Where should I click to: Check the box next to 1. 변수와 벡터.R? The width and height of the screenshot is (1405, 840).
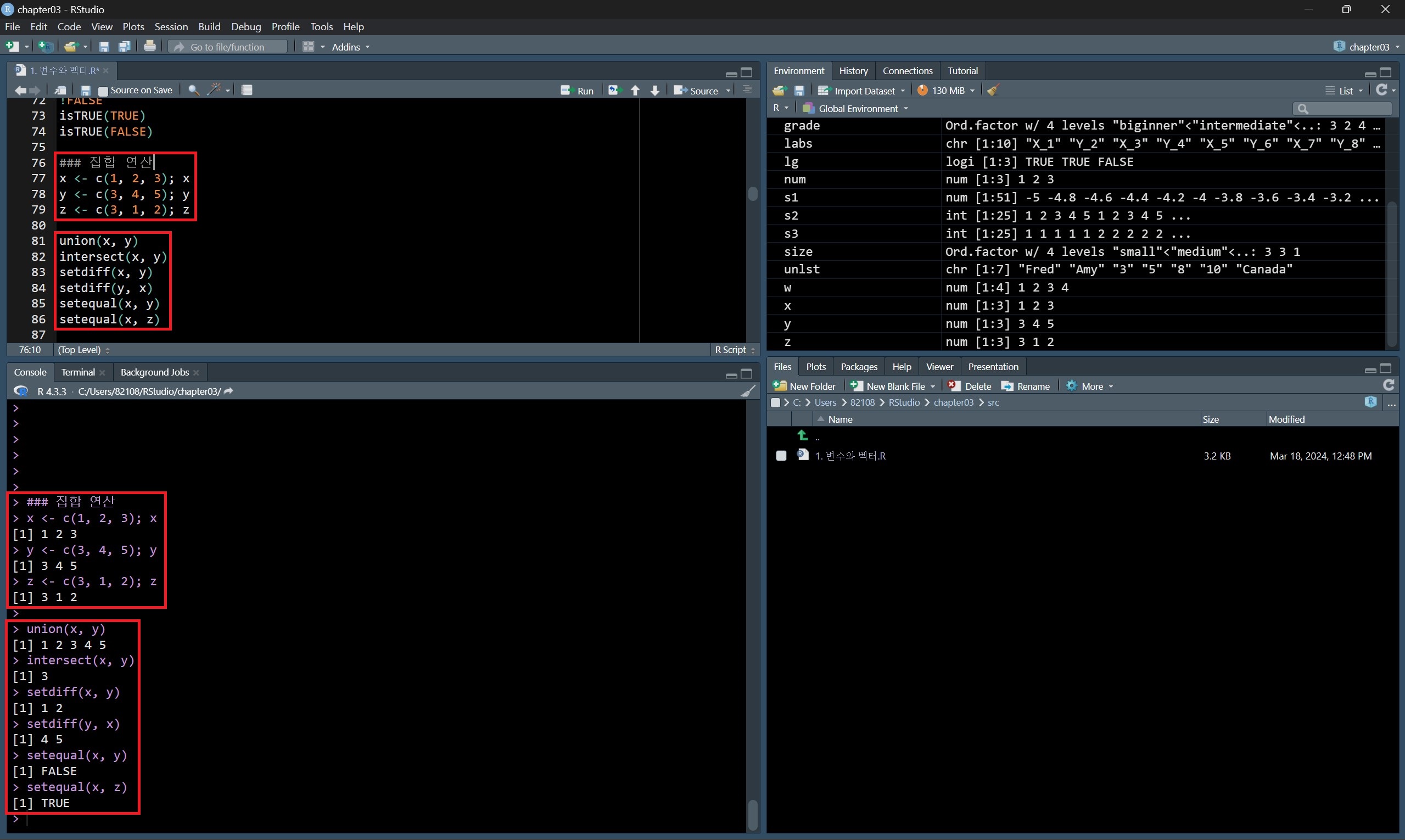[x=781, y=456]
